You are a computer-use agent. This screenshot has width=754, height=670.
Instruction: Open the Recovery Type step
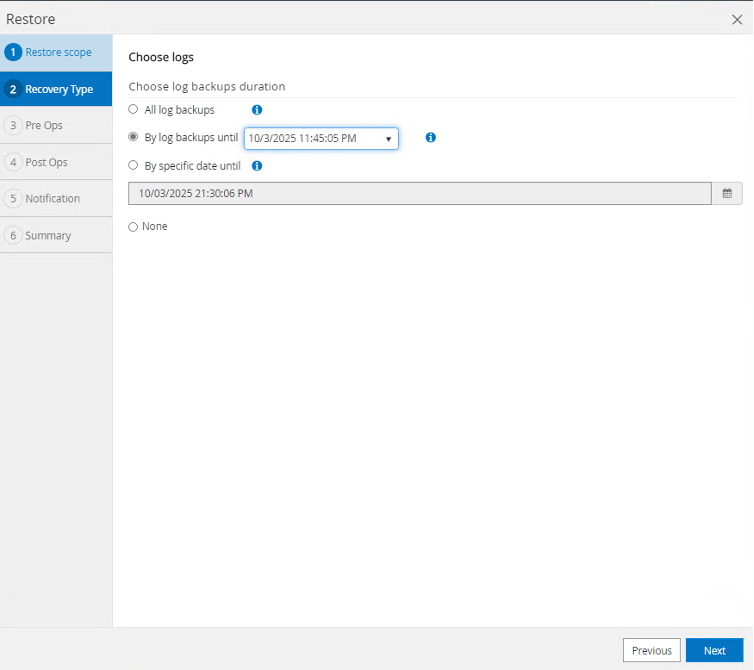click(58, 89)
